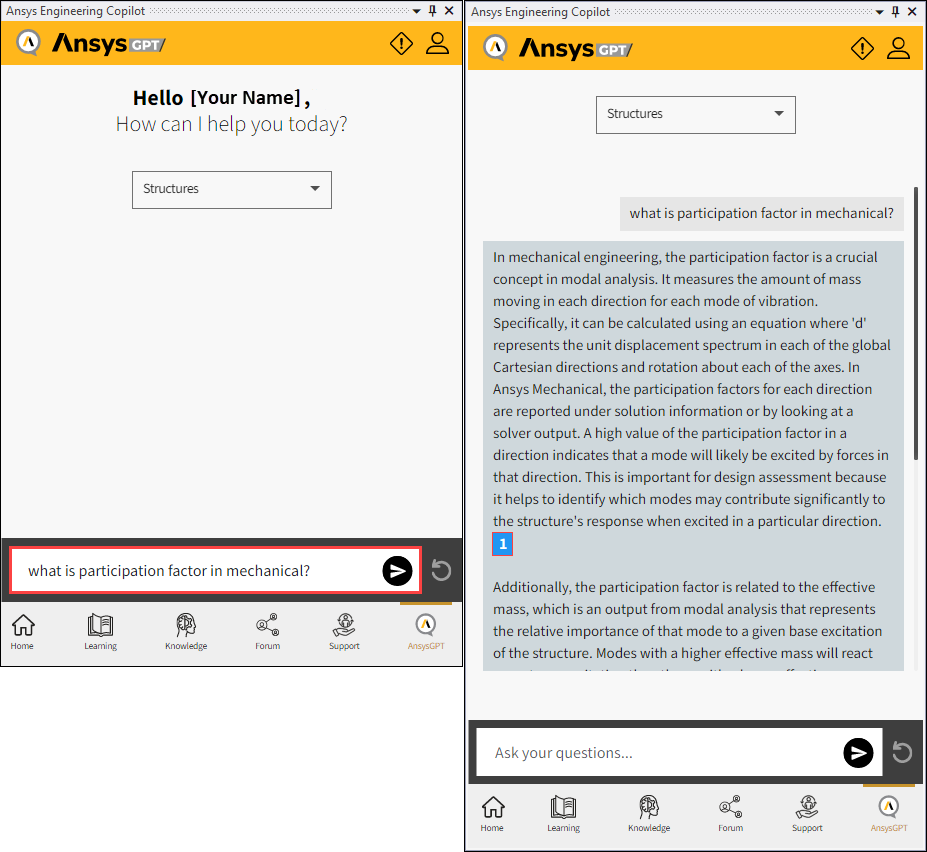
Task: Open citation reference 1 in the answer
Action: (x=503, y=544)
